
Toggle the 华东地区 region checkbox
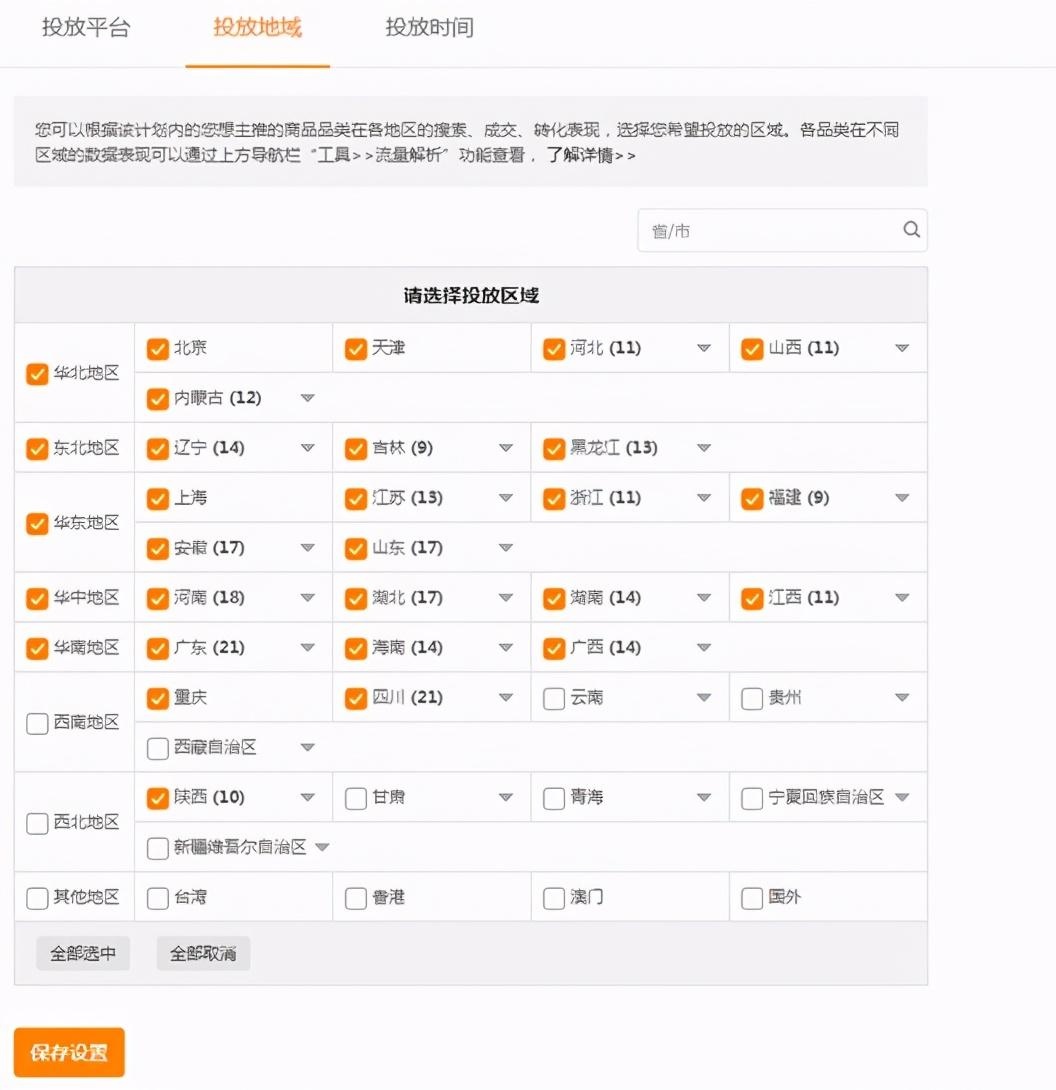pos(37,523)
